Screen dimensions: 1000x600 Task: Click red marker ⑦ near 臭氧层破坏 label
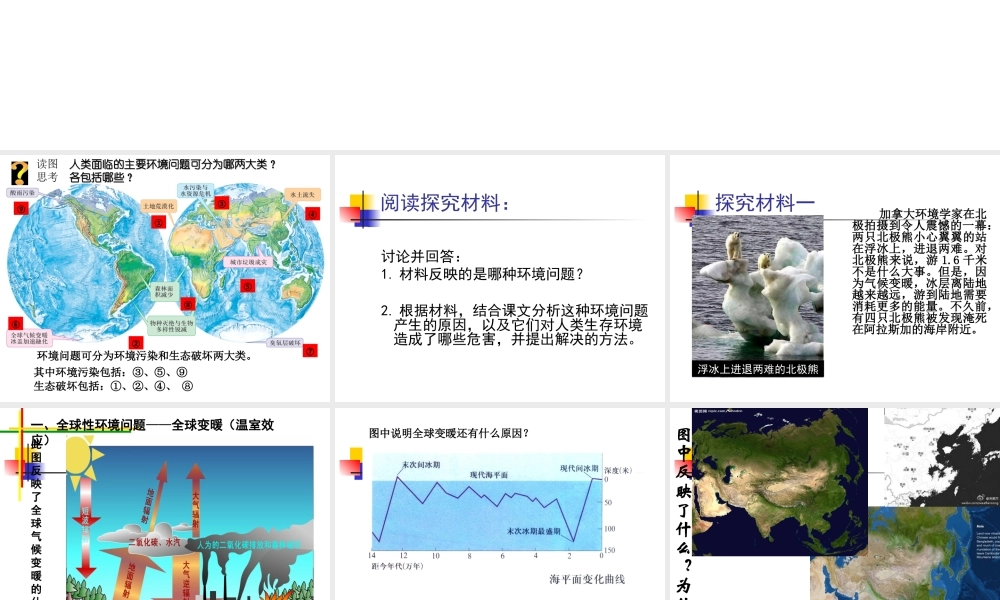[309, 350]
